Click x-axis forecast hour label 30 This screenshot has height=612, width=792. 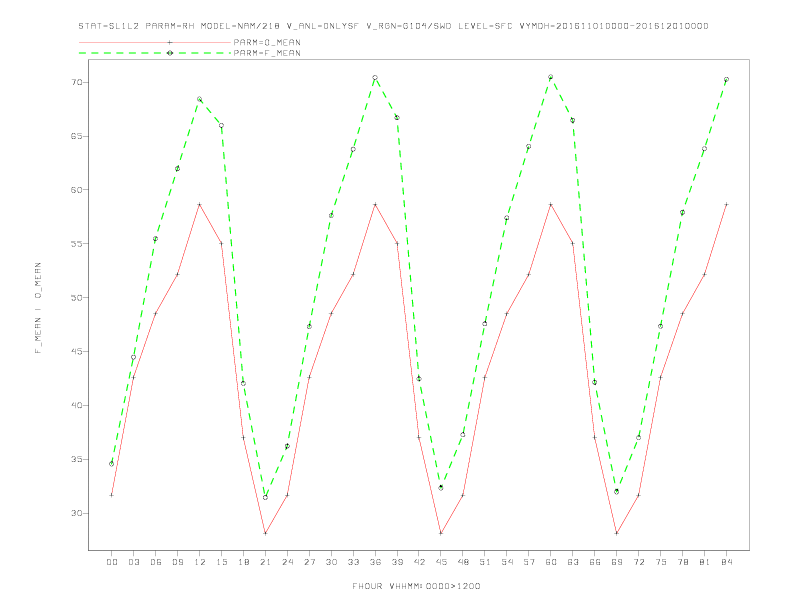pyautogui.click(x=331, y=562)
